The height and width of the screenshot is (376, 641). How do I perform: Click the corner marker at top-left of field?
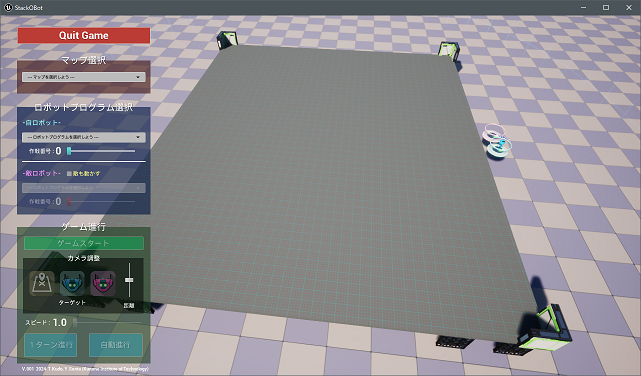click(x=227, y=40)
